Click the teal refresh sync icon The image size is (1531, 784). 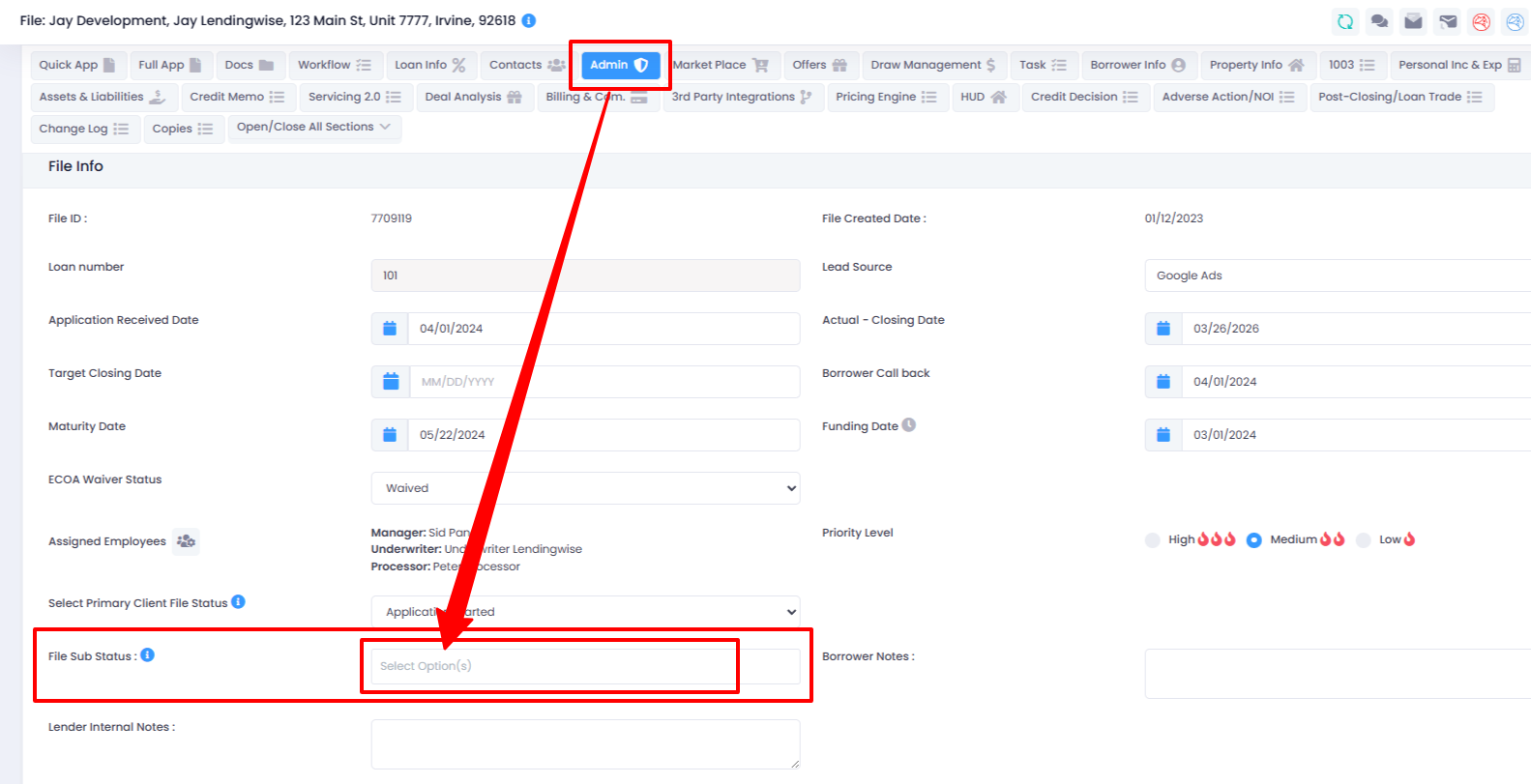tap(1344, 21)
